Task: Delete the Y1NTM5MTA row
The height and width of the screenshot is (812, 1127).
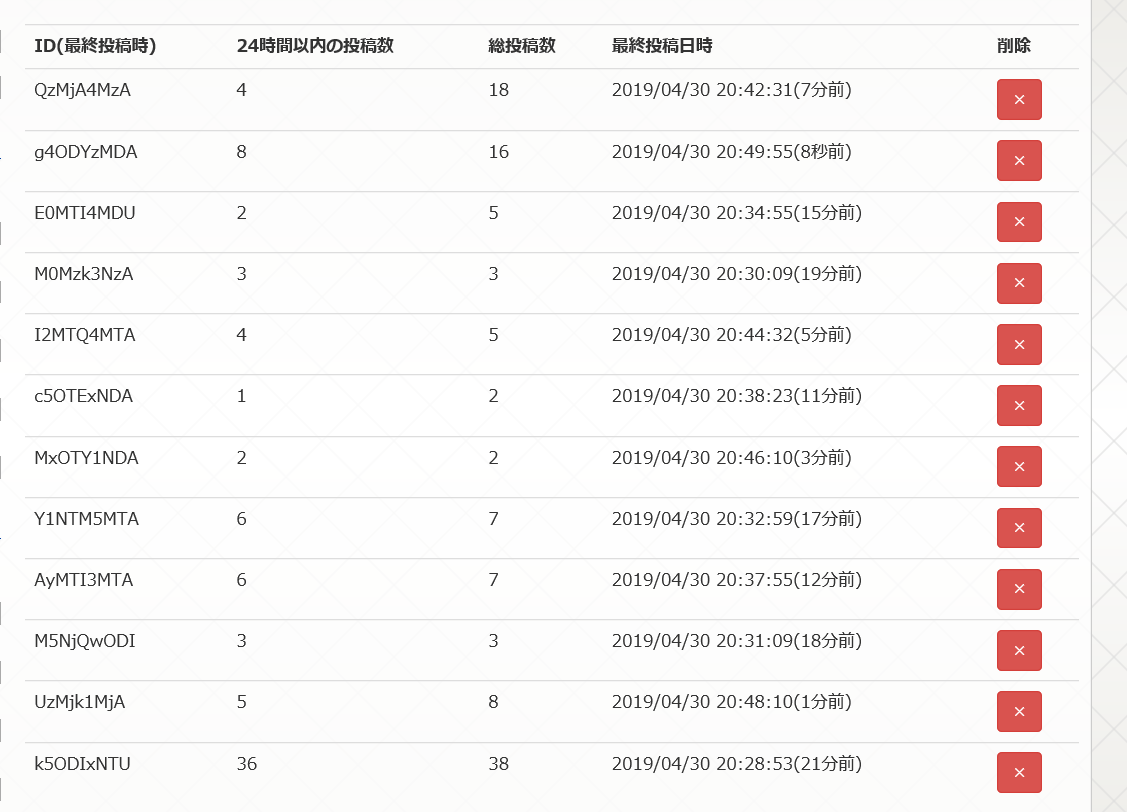Action: pos(1019,528)
